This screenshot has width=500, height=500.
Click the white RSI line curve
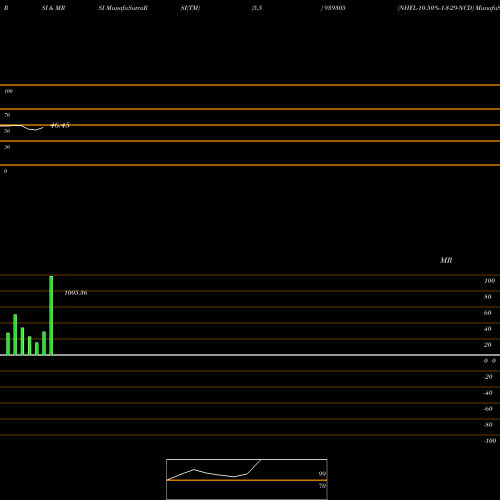(x=22, y=127)
